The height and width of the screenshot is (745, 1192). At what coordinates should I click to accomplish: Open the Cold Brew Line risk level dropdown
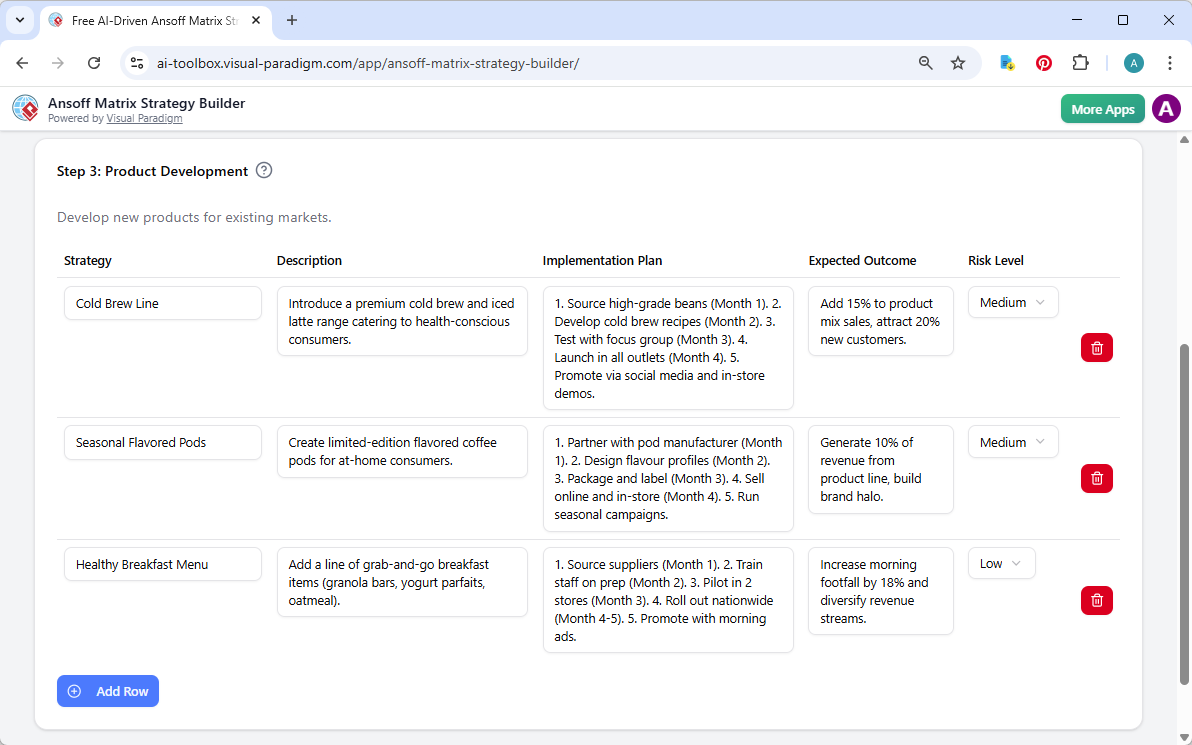(1012, 302)
